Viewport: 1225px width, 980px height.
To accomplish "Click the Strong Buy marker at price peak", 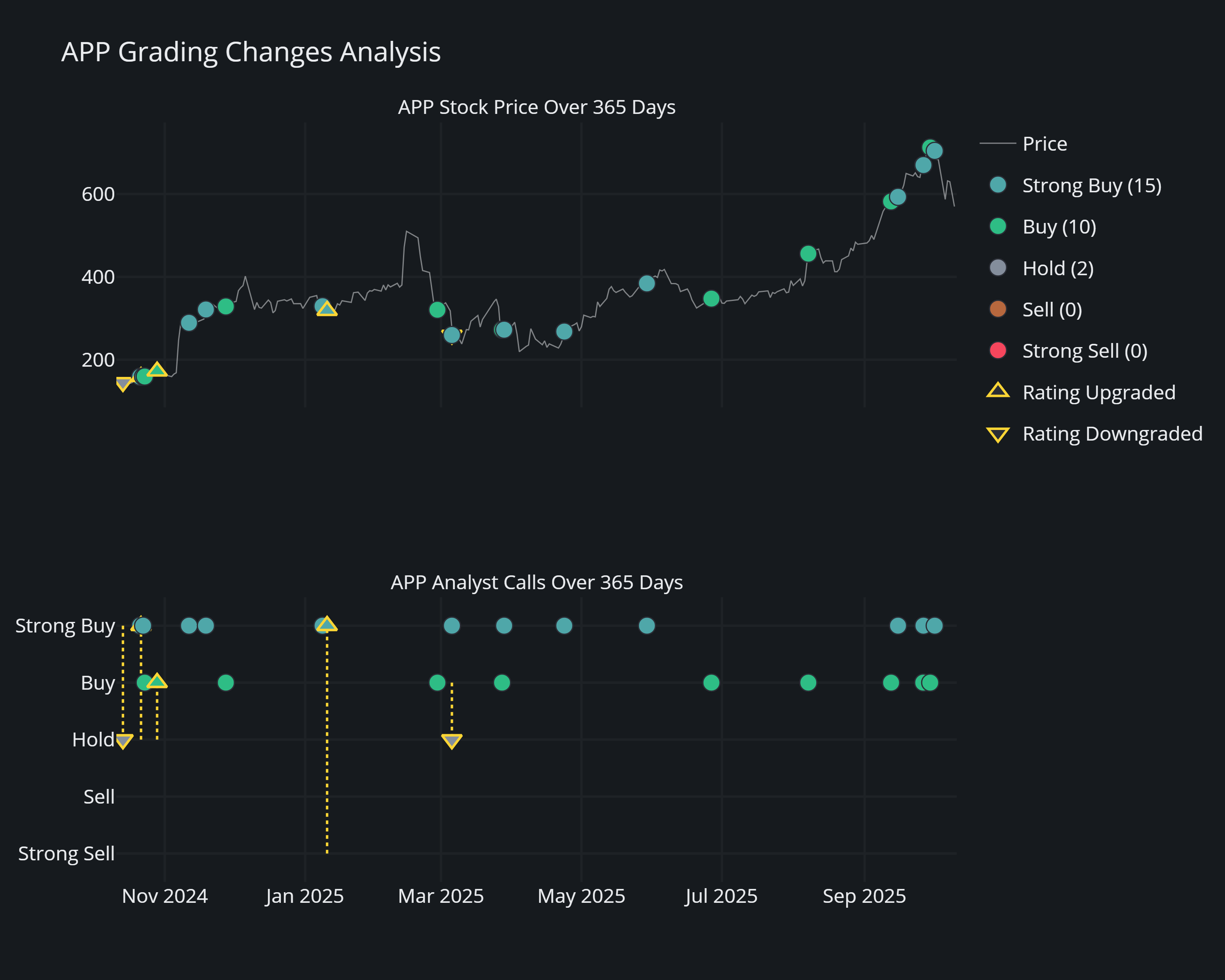I will tap(935, 151).
